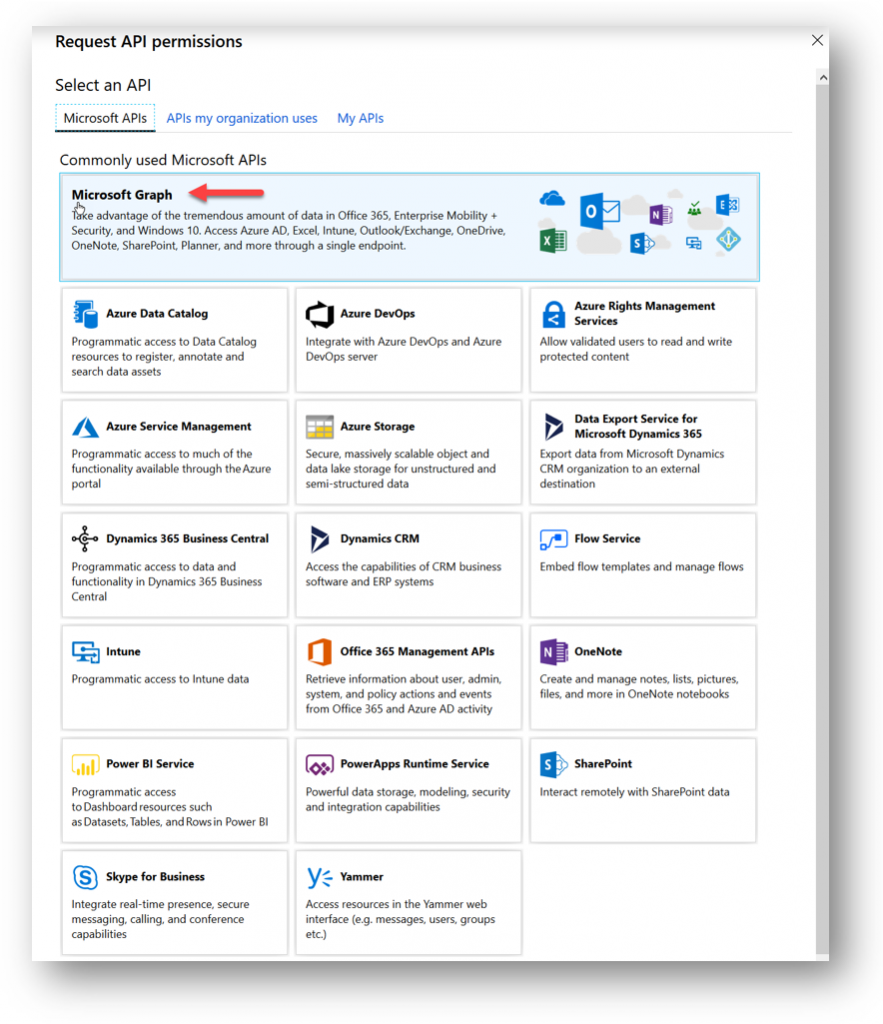Open the My APIs tab
The image size is (883, 1024).
(x=361, y=118)
